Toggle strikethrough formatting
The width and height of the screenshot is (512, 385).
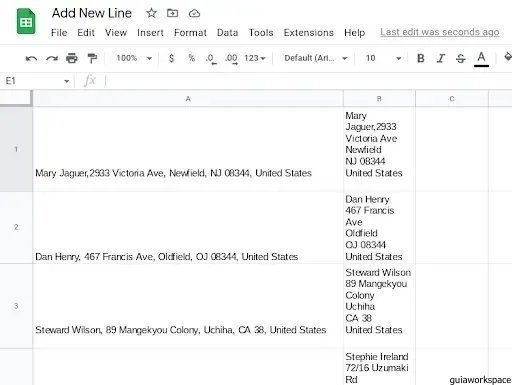click(461, 59)
